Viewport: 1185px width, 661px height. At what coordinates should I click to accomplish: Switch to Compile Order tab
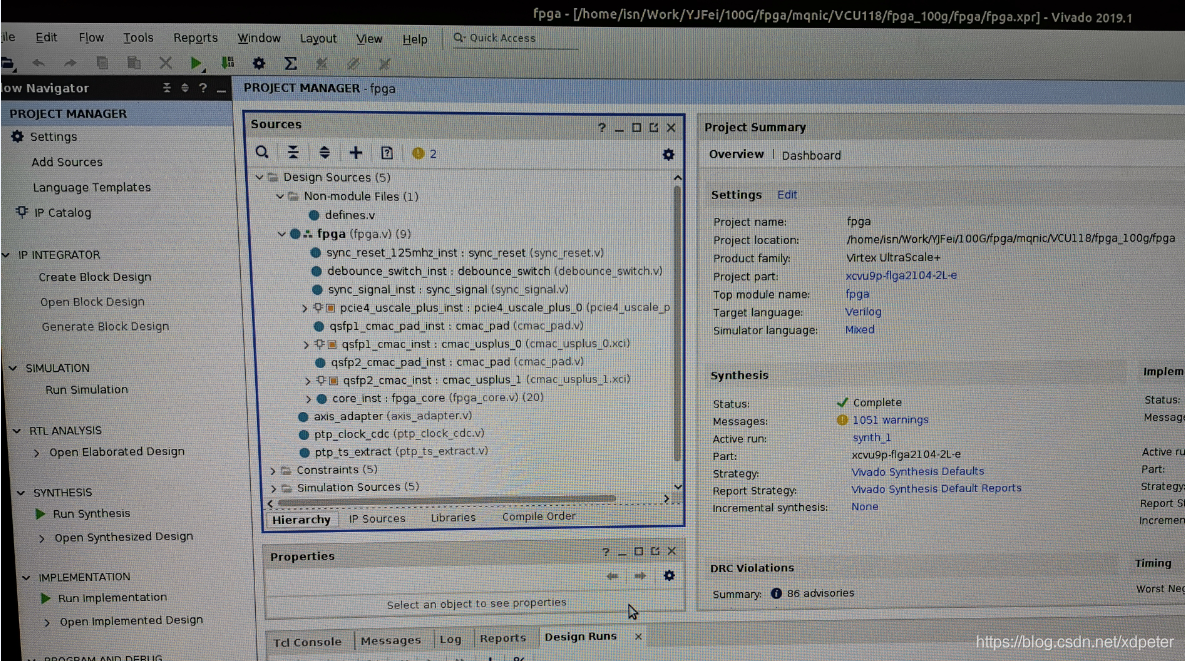pos(539,516)
